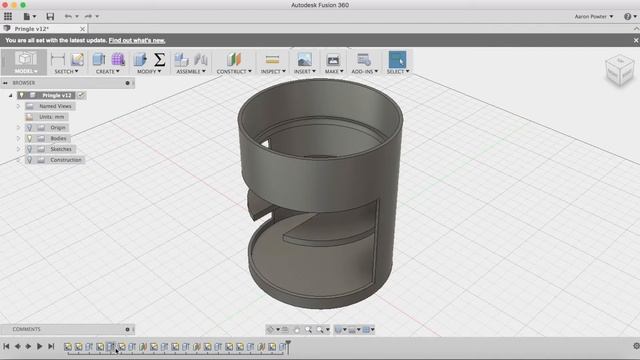Open the SKETCH menu

coord(66,71)
